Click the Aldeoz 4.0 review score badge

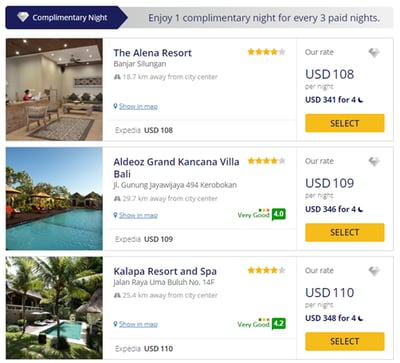(x=278, y=214)
